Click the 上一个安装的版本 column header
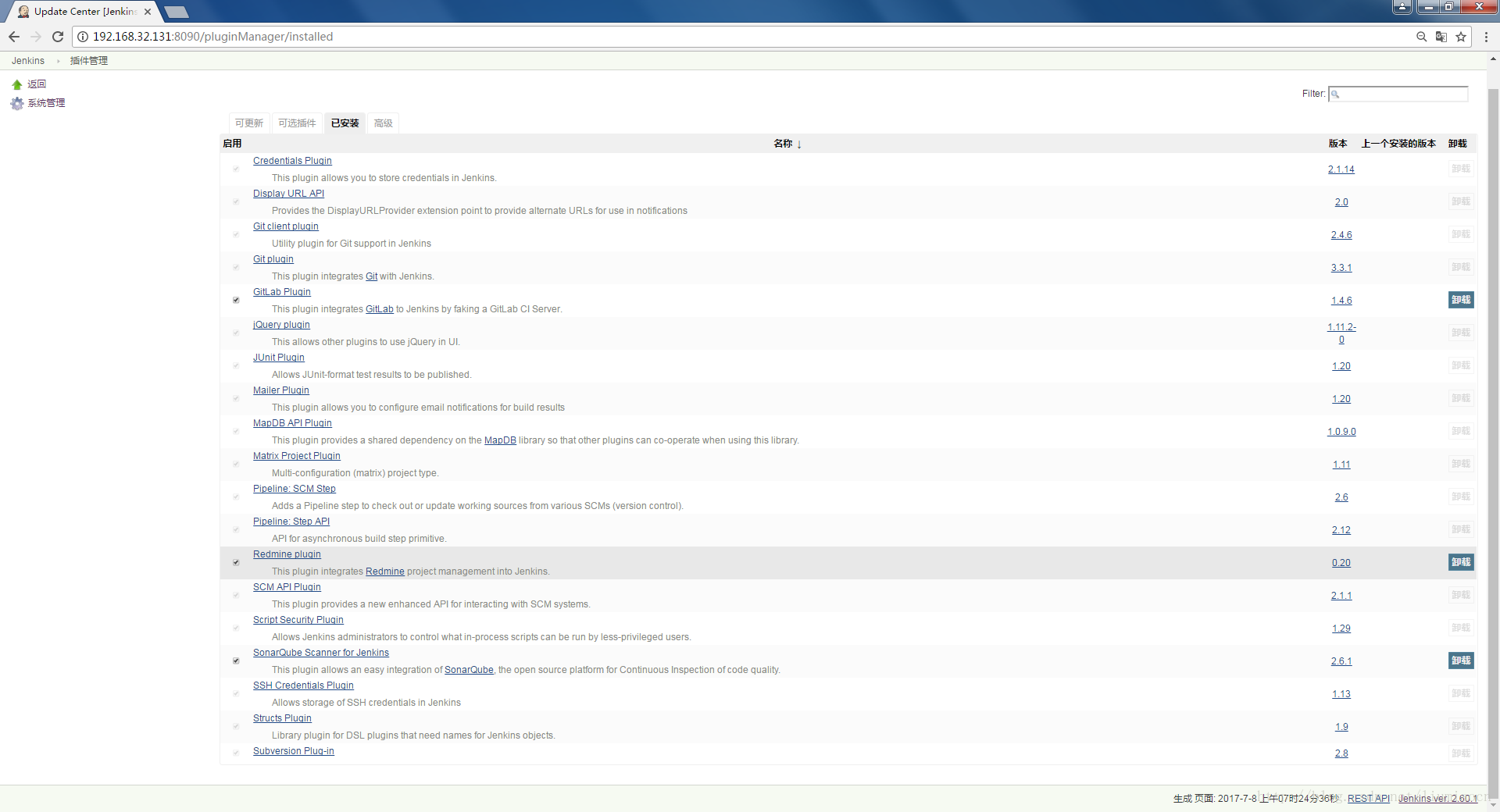Screen dimensions: 1500x812 pos(1398,144)
